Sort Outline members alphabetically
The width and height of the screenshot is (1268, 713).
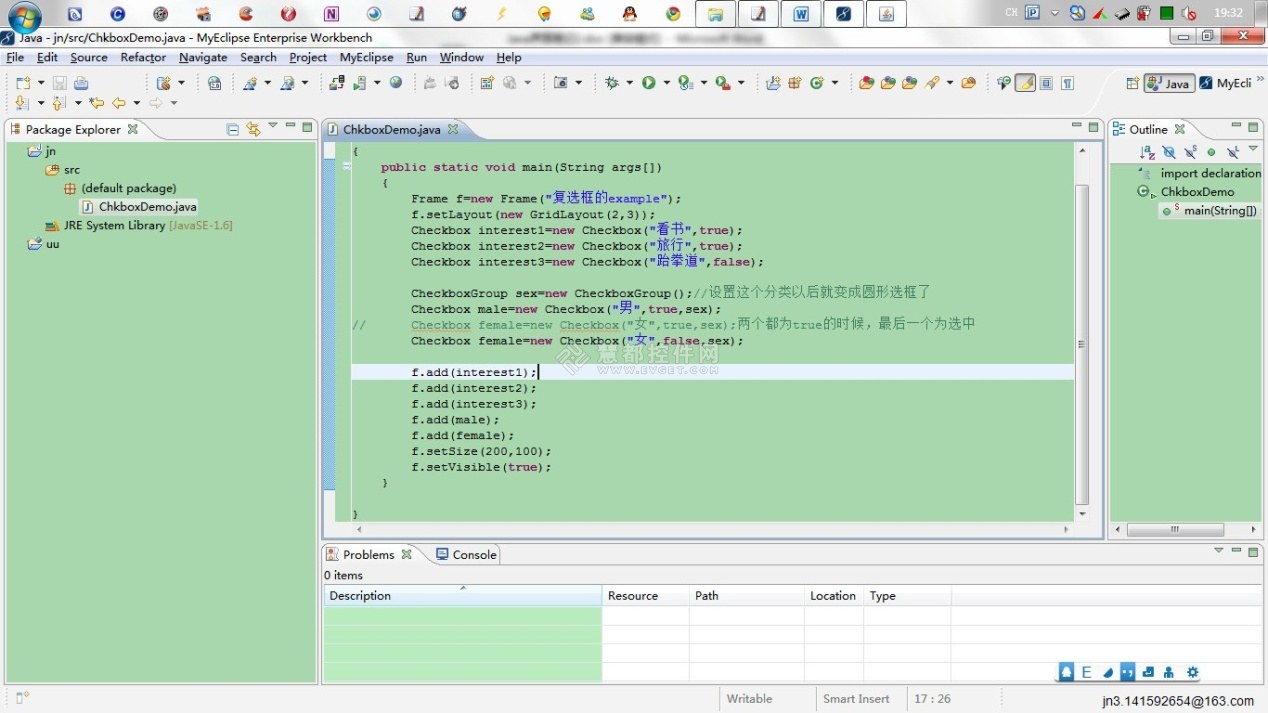tap(1147, 152)
